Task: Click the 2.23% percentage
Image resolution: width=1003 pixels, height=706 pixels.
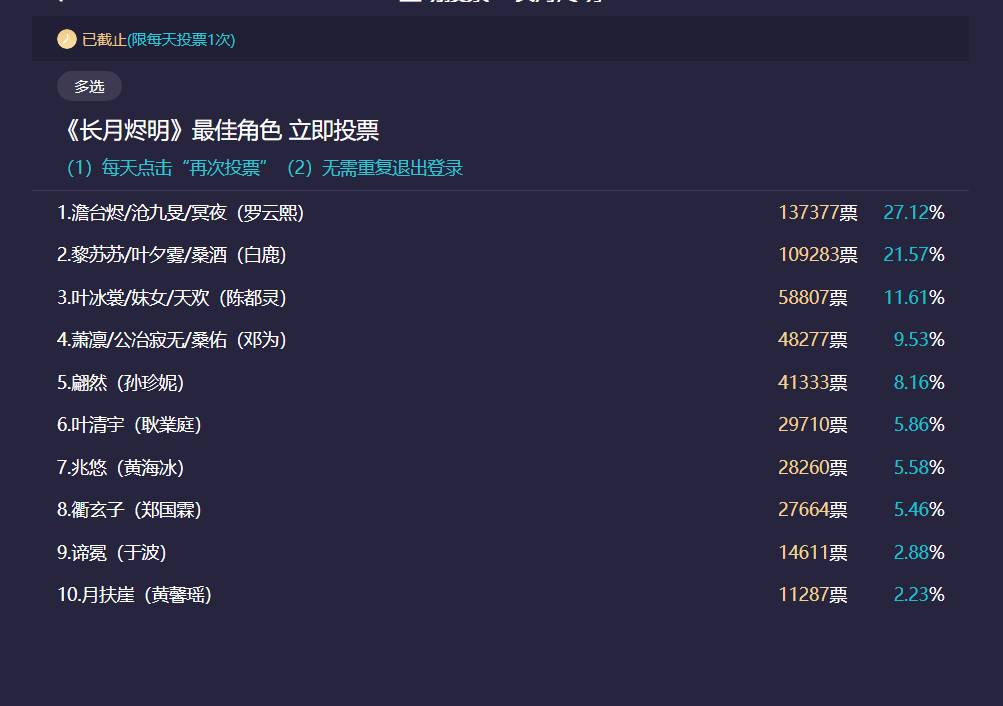Action: click(x=919, y=595)
